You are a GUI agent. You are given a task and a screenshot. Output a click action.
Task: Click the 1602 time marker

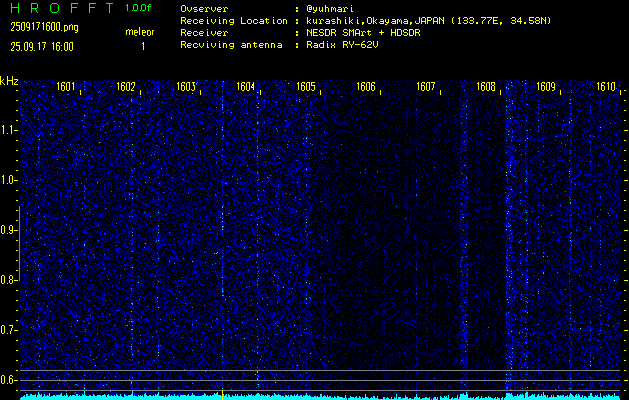[126, 87]
